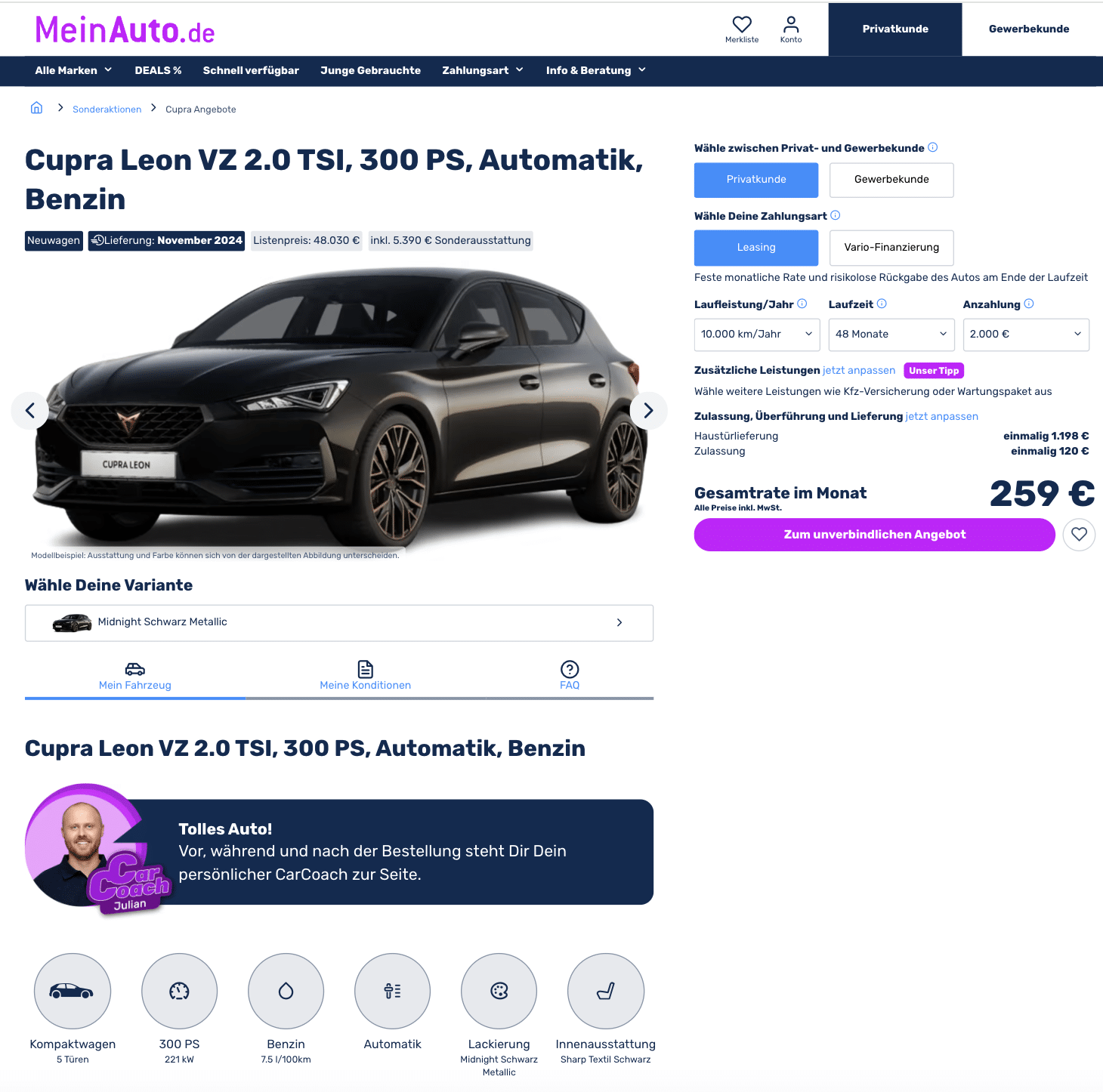
Task: Click info icon beside Wähle Deine Zahlungsart
Action: pyautogui.click(x=836, y=215)
